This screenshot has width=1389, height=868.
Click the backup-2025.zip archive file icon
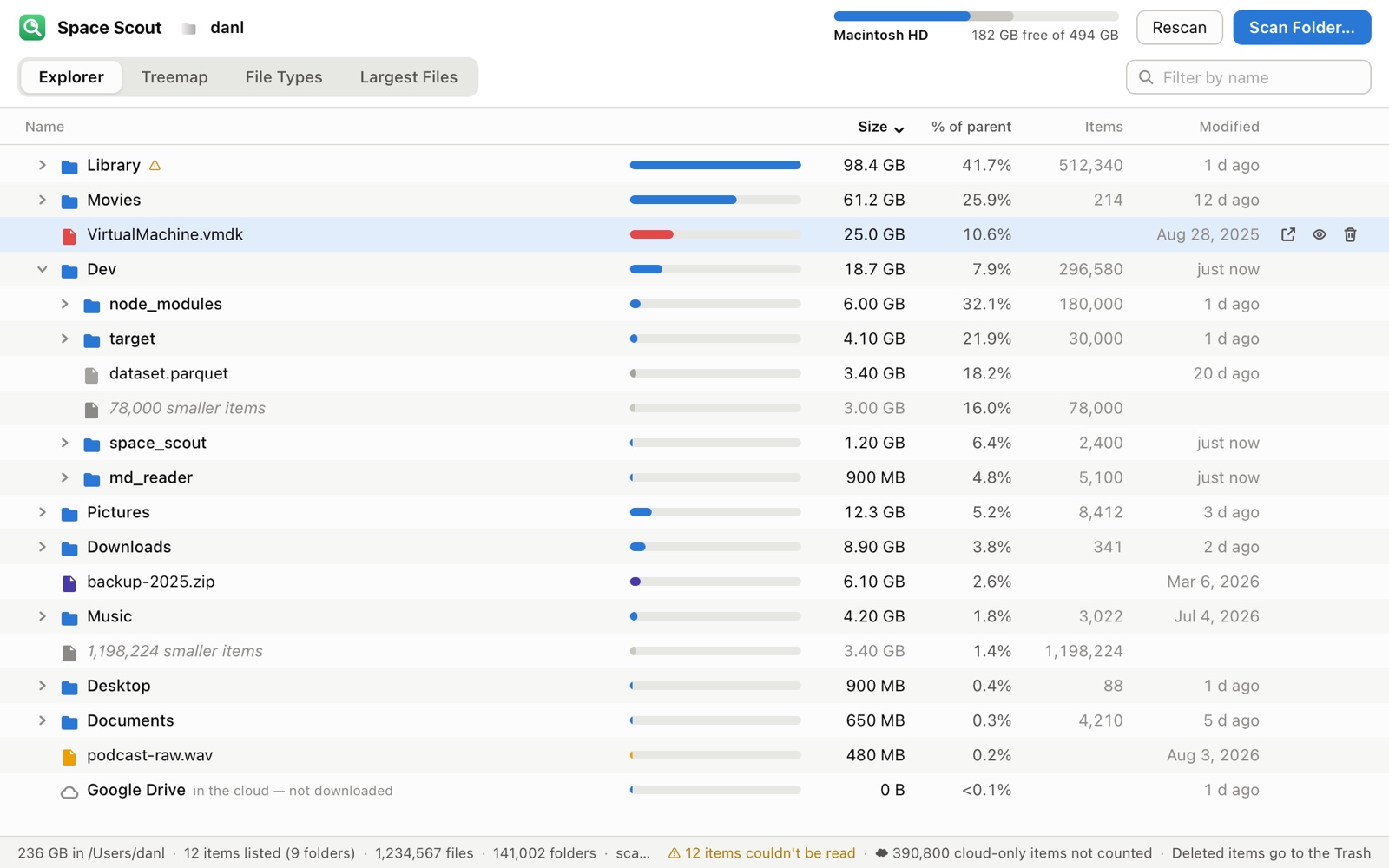click(x=69, y=582)
